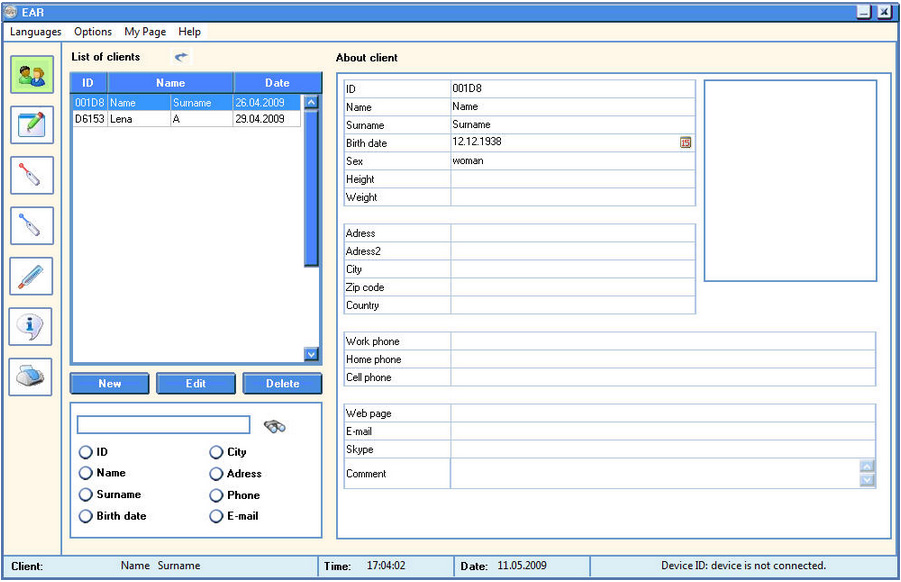Click the refresh arrow beside List of clients

181,58
